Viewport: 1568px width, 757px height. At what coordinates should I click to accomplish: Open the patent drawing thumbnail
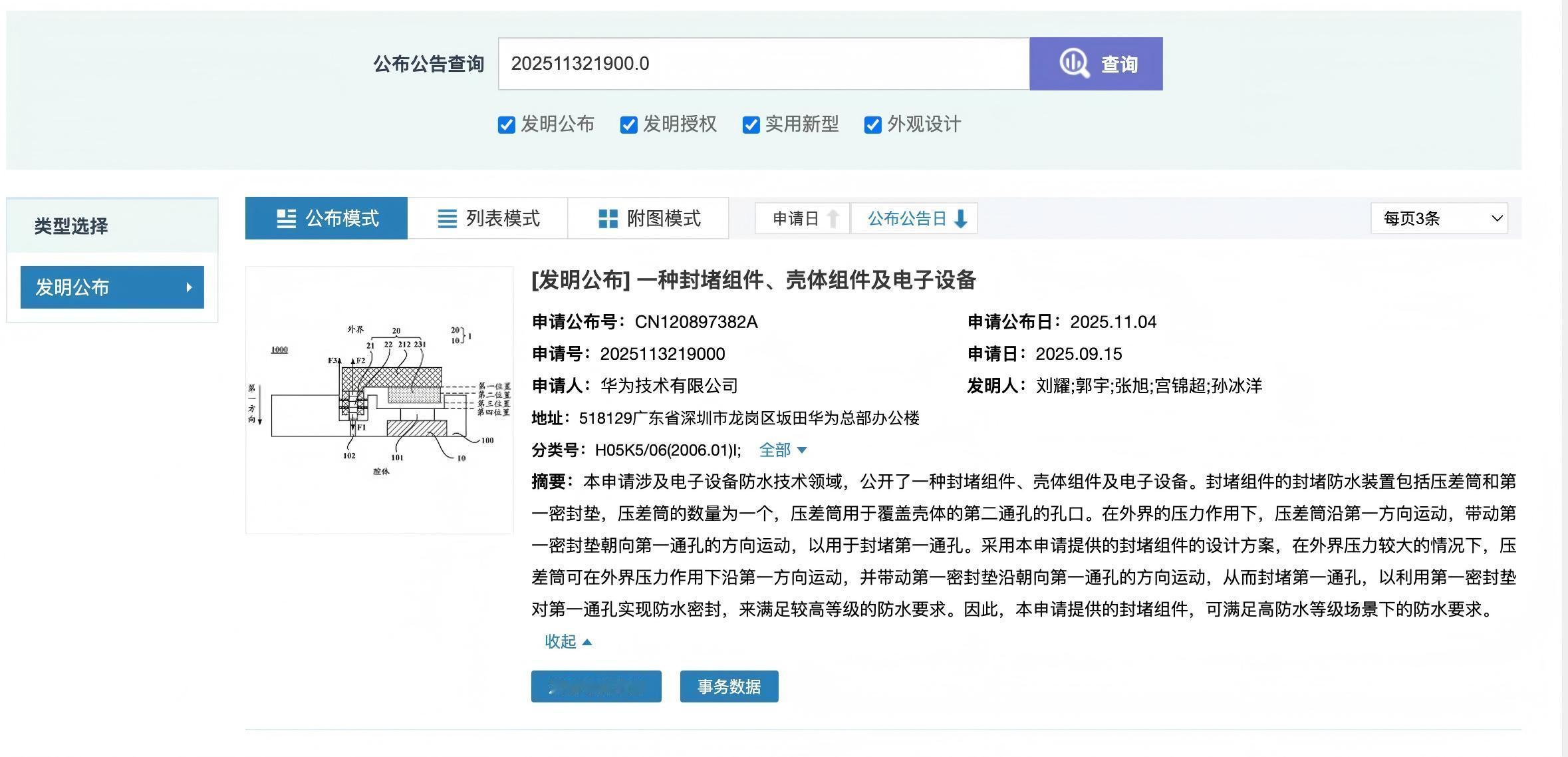click(x=379, y=400)
